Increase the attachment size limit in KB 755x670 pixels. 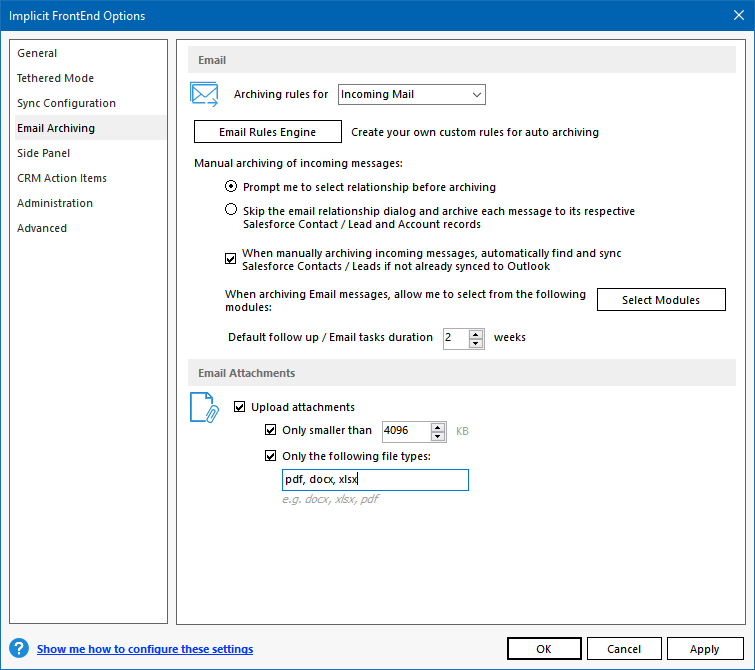pyautogui.click(x=438, y=426)
